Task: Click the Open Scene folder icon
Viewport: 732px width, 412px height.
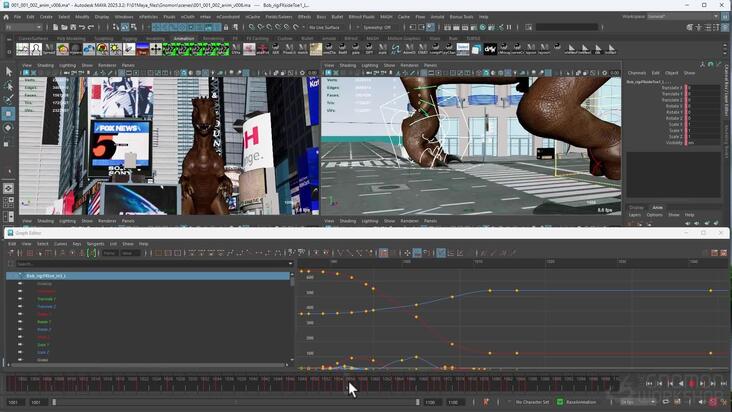Action: click(64, 27)
